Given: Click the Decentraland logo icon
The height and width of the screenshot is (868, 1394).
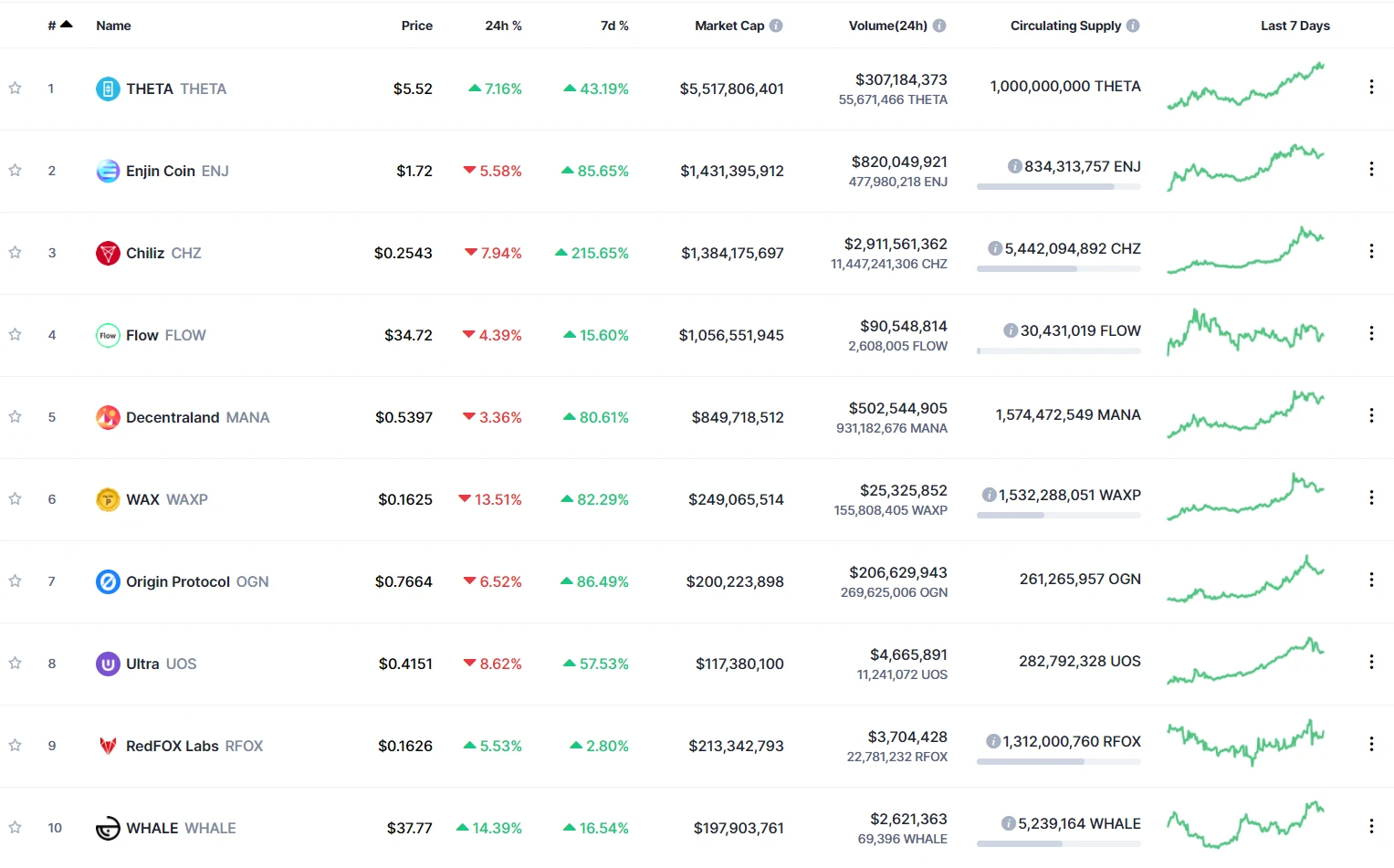Looking at the screenshot, I should point(108,417).
